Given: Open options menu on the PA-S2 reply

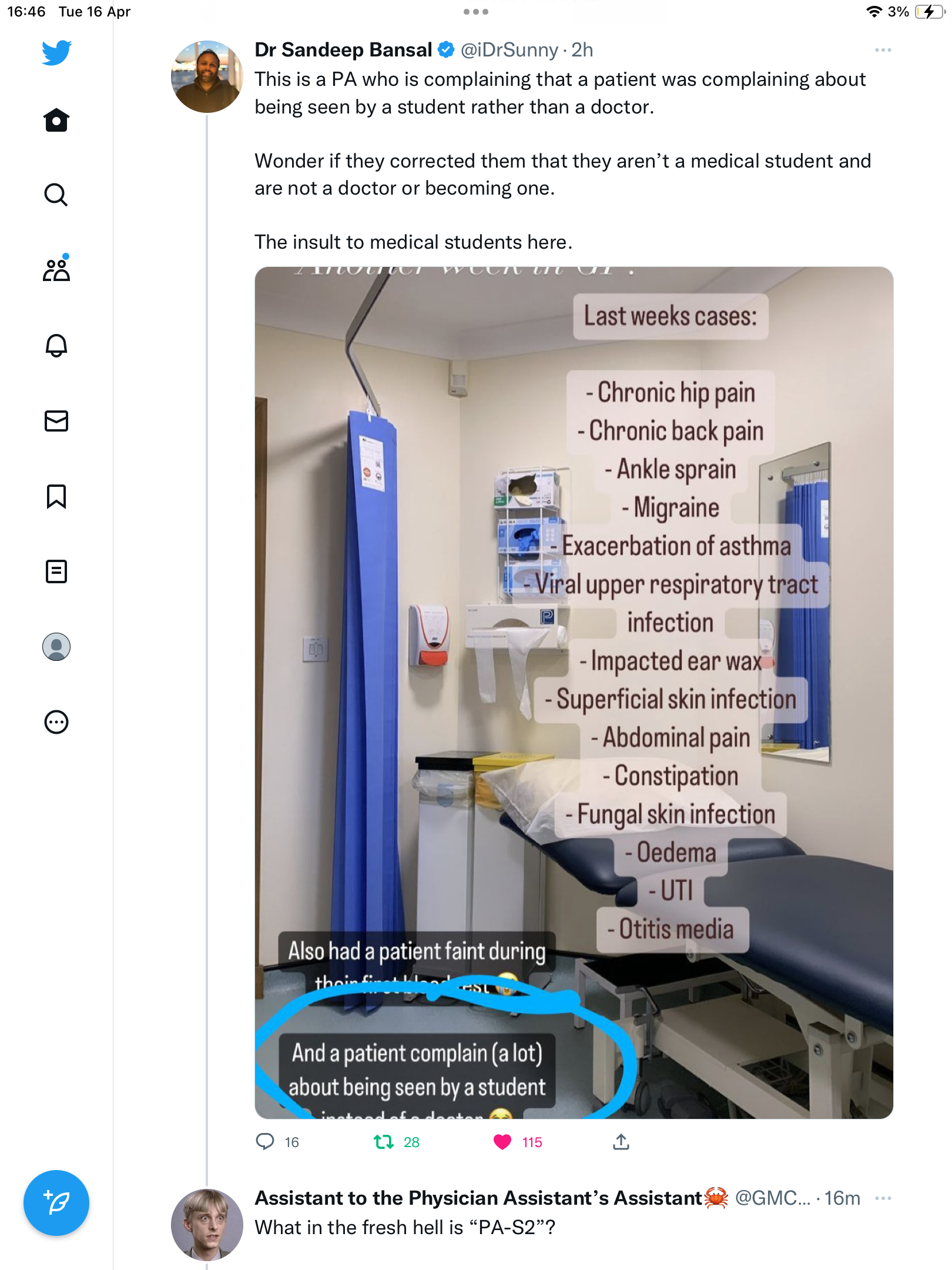Looking at the screenshot, I should click(x=883, y=1198).
